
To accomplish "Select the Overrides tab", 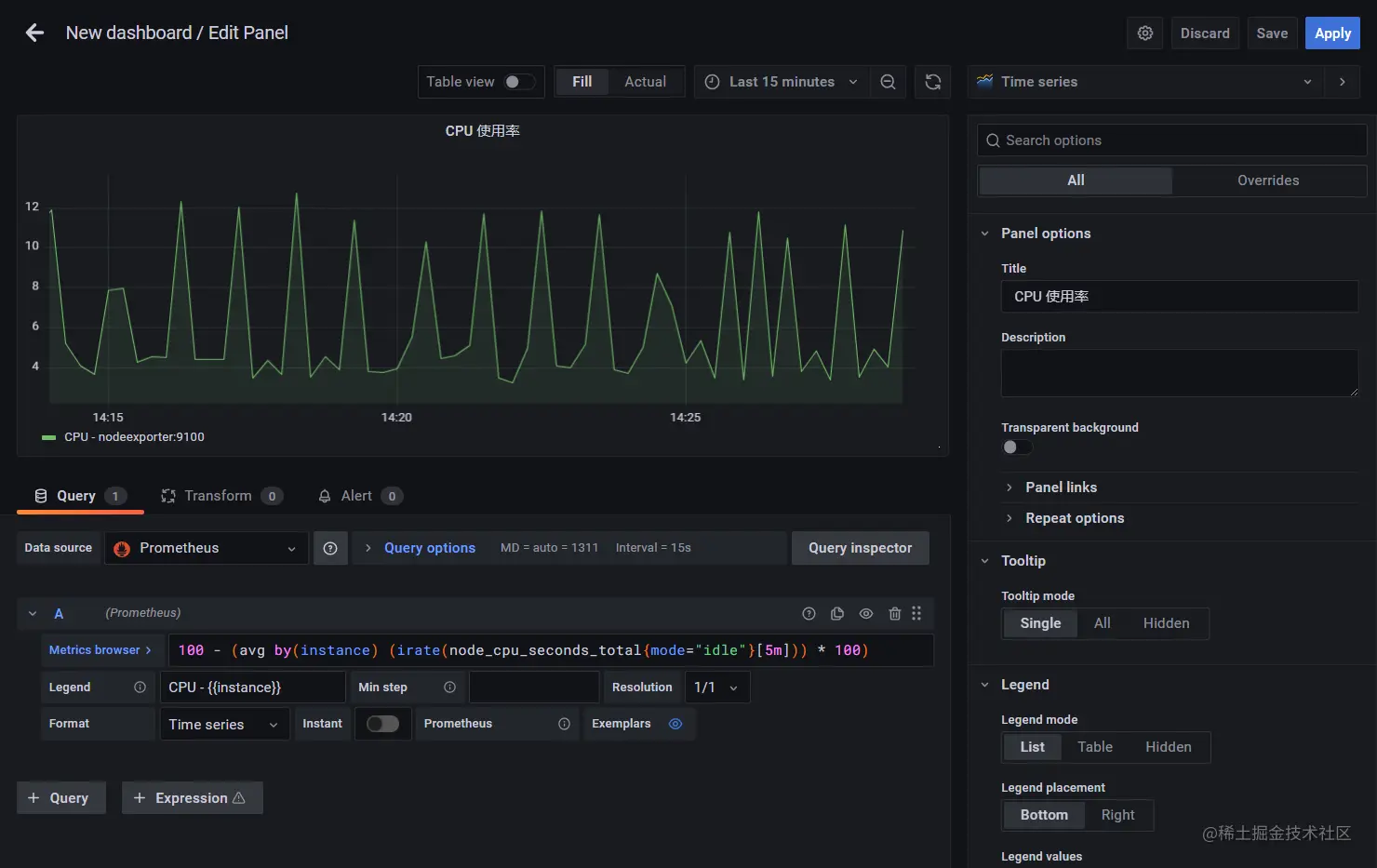I will coord(1268,180).
